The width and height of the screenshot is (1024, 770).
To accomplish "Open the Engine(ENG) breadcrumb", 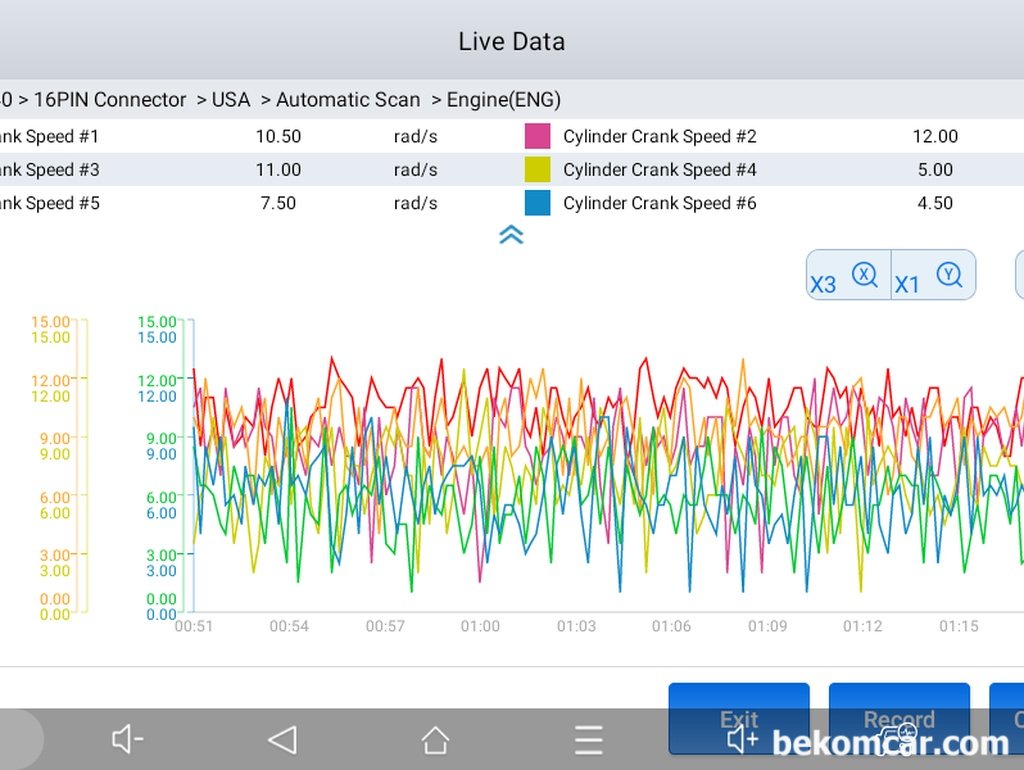I will (x=504, y=99).
